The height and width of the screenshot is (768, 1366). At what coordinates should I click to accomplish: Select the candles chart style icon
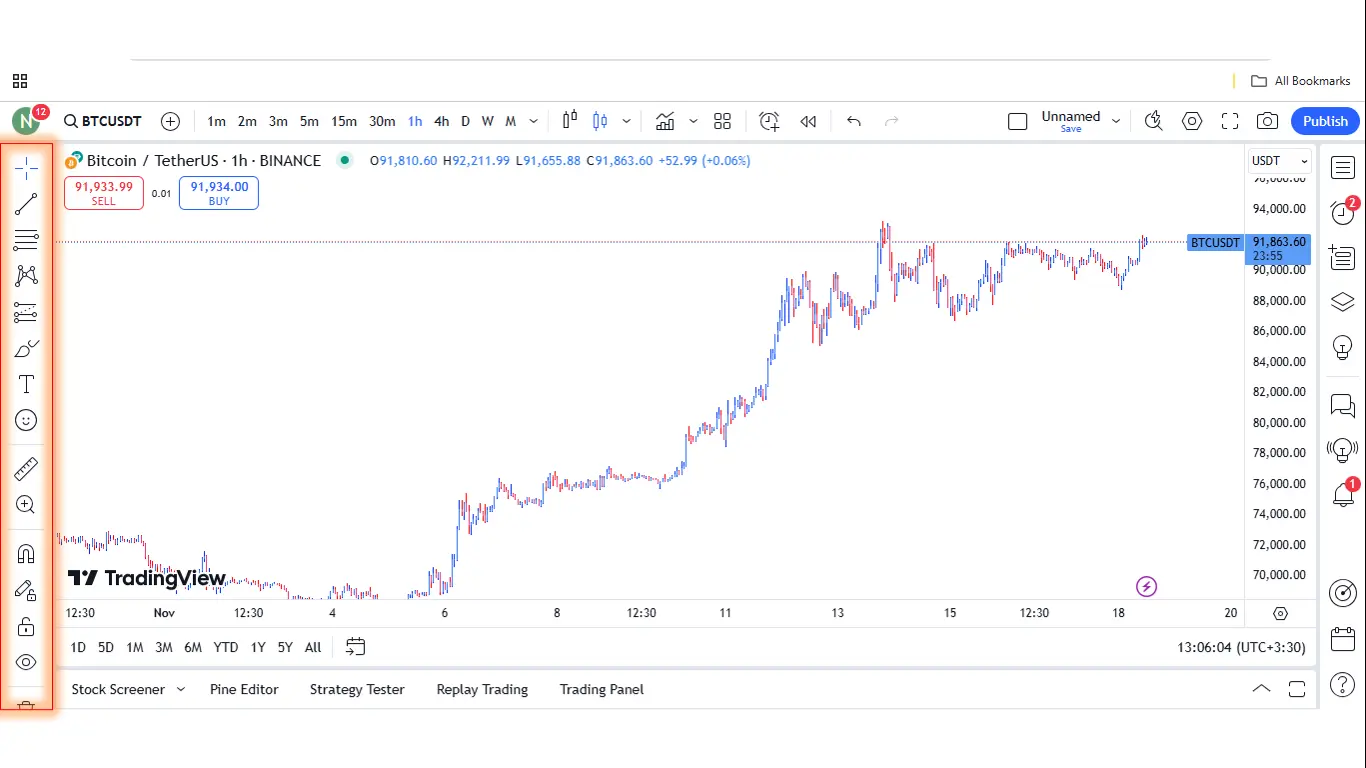coord(600,121)
